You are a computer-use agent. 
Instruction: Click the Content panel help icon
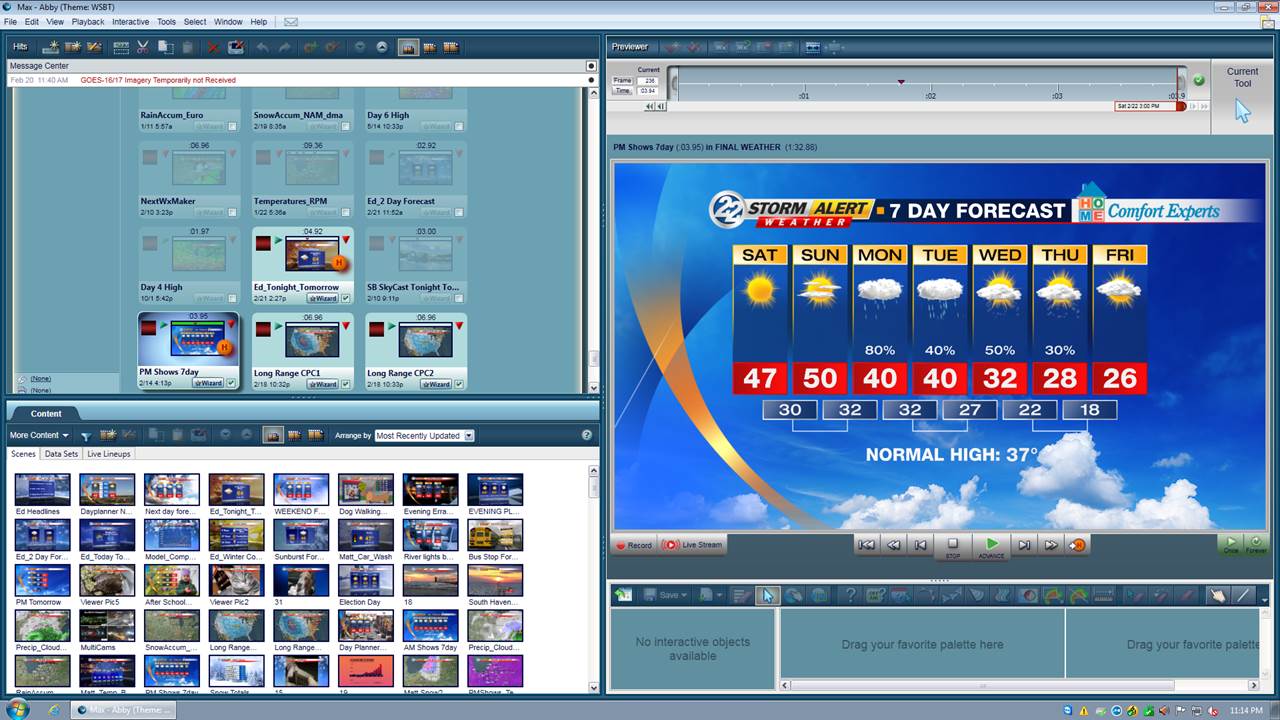click(587, 435)
